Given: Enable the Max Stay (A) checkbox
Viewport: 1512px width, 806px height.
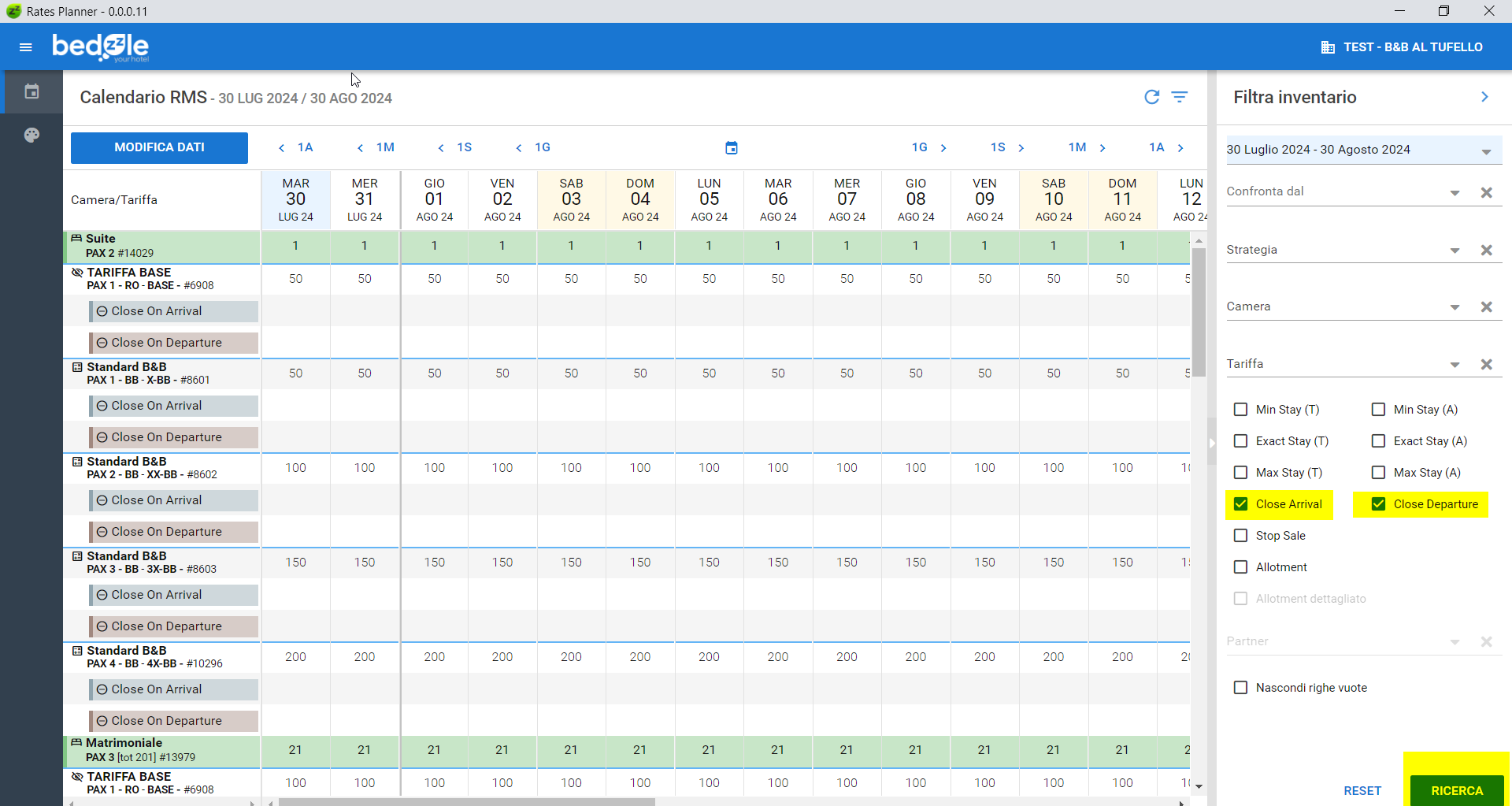Looking at the screenshot, I should click(1378, 473).
